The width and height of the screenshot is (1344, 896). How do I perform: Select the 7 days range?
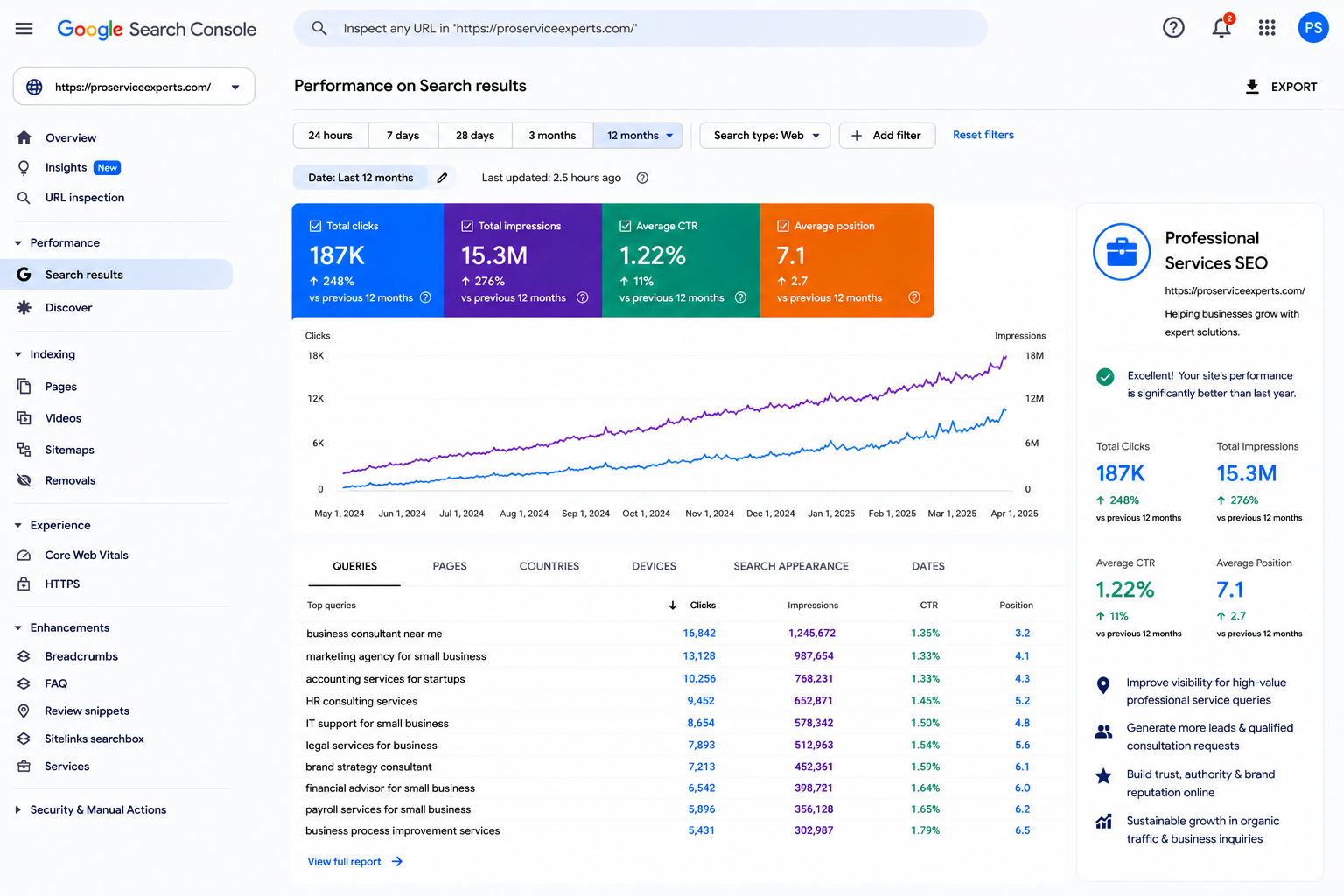403,136
